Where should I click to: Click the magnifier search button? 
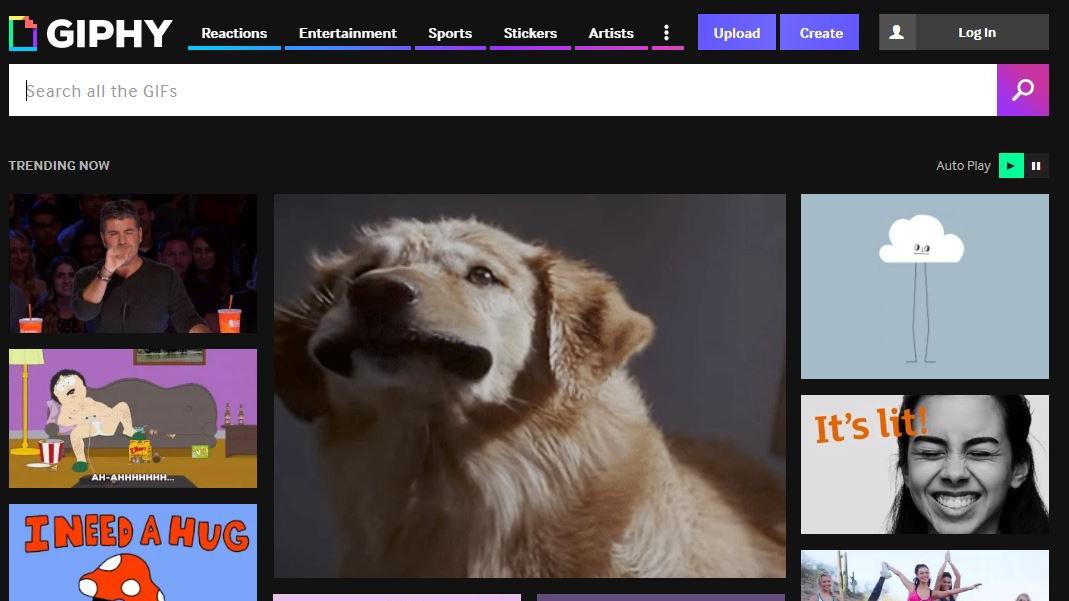pyautogui.click(x=1023, y=90)
